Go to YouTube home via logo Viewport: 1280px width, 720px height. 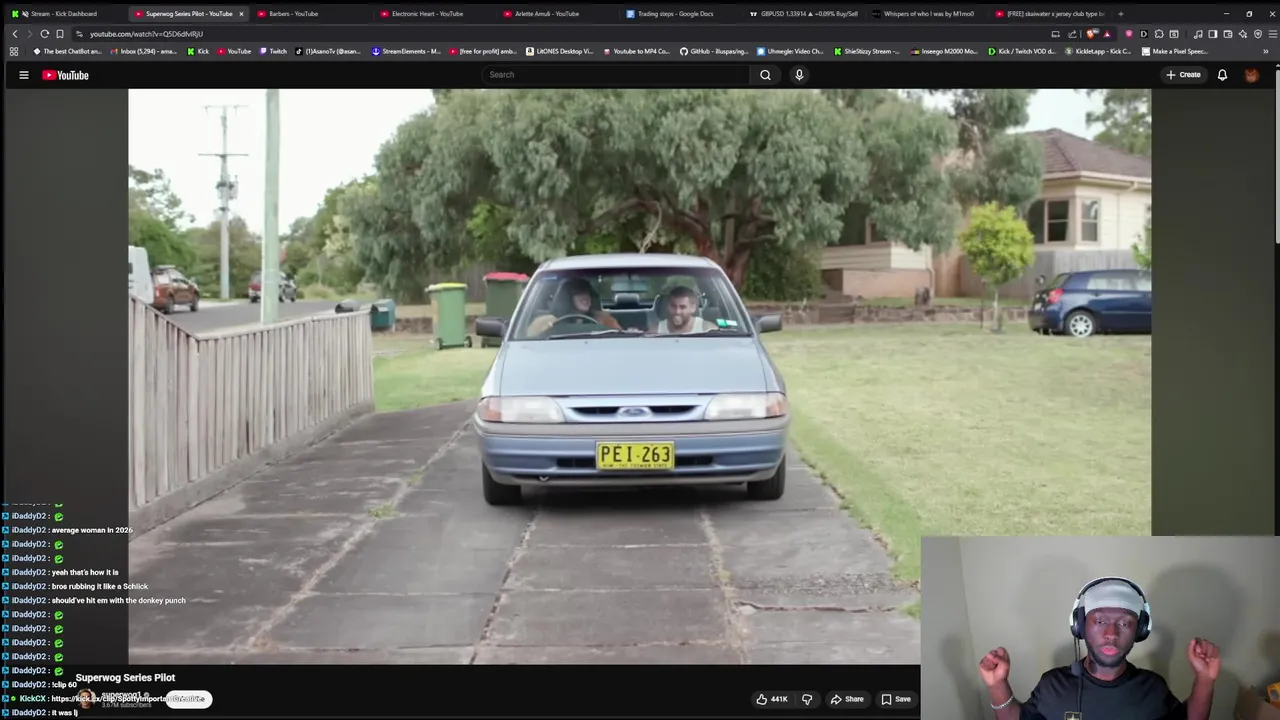65,75
